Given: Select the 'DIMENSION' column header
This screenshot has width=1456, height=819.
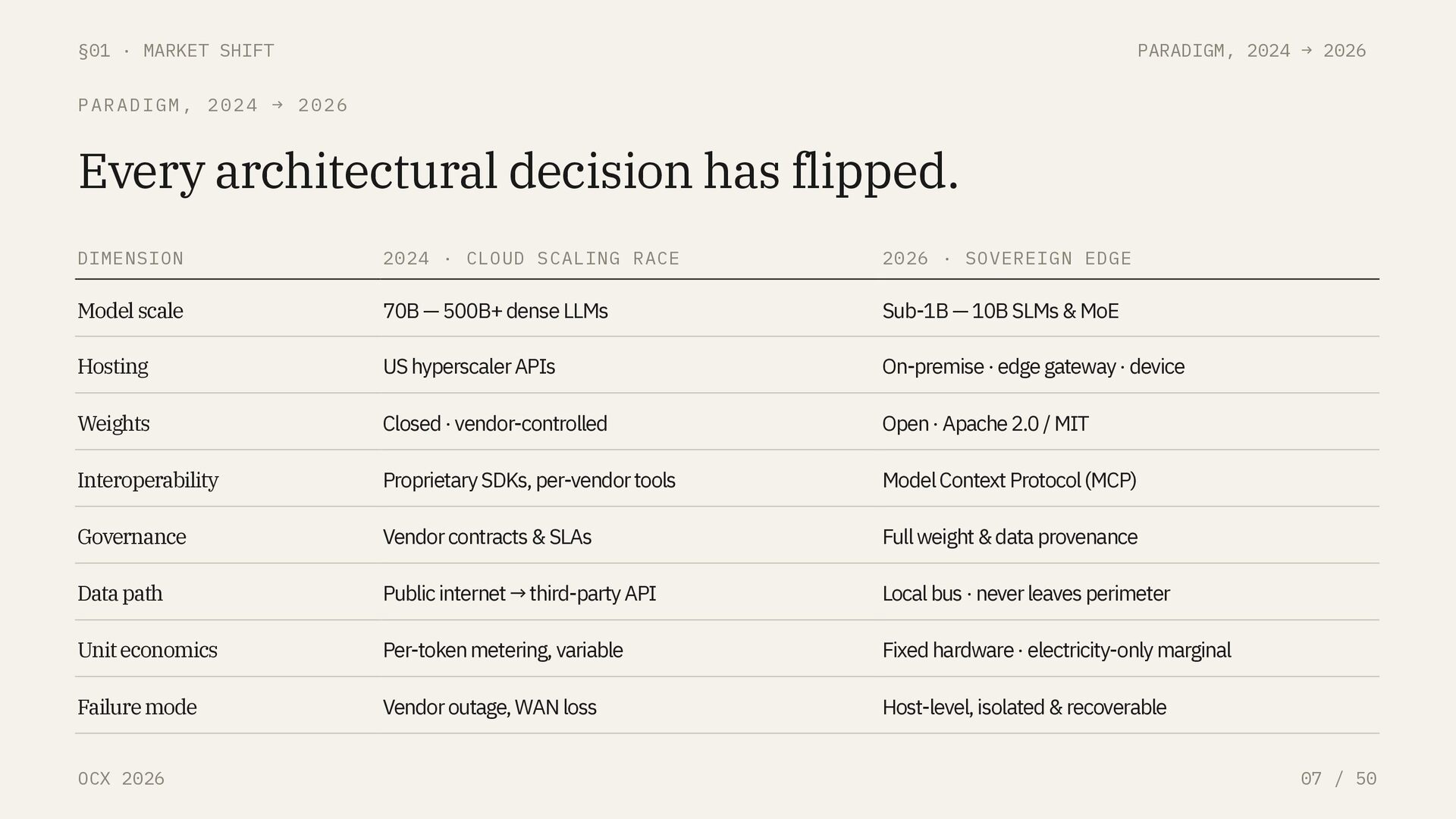Looking at the screenshot, I should point(130,259).
